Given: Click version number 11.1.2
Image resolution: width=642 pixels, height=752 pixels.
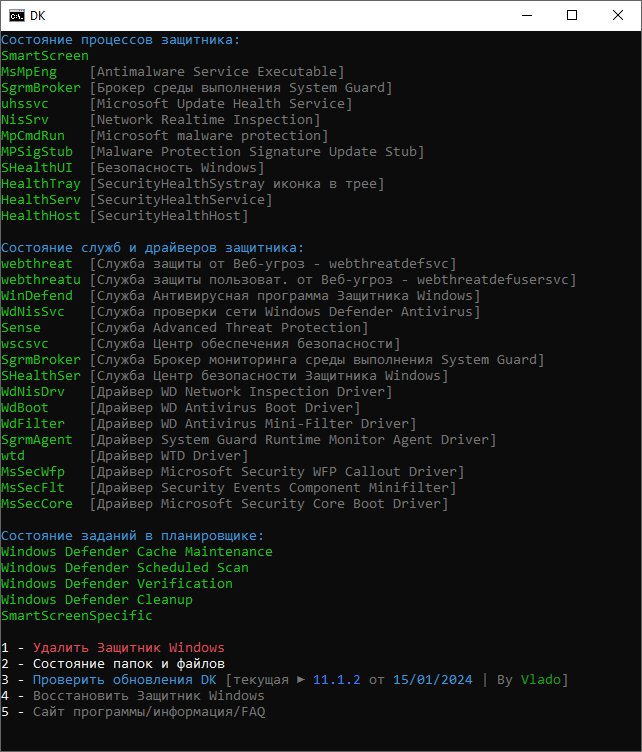Looking at the screenshot, I should coord(337,680).
